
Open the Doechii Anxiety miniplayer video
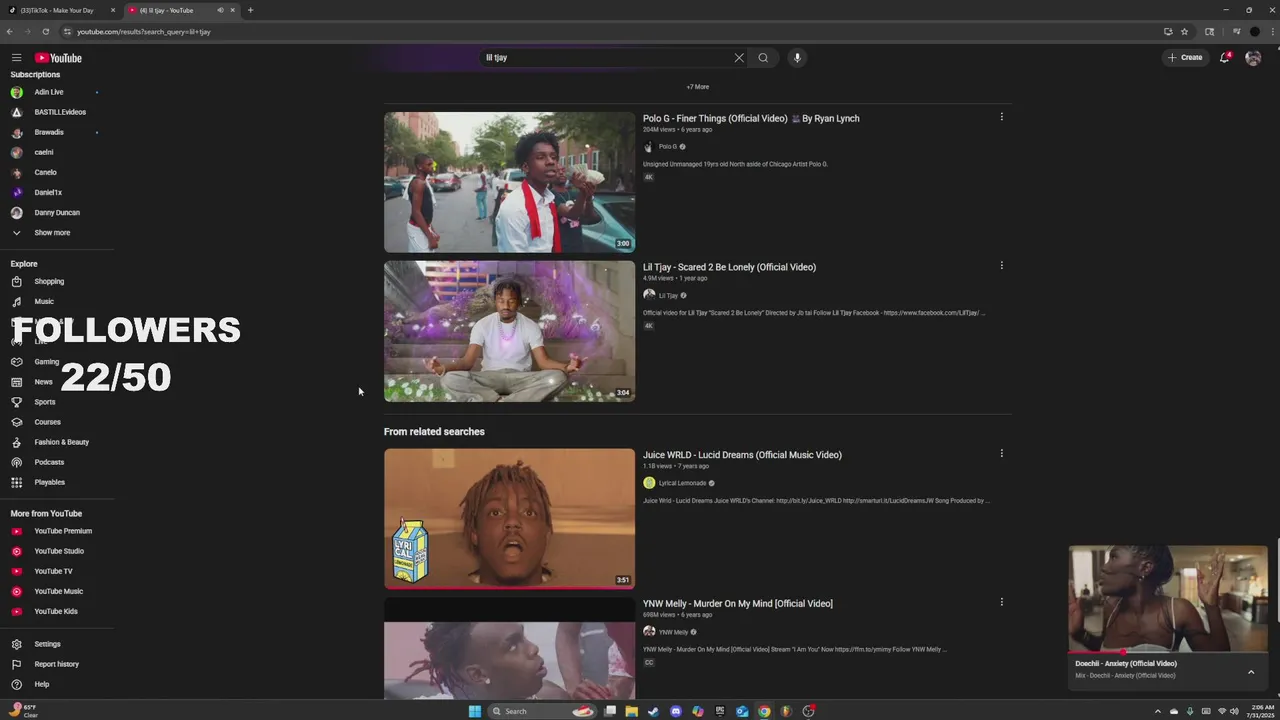[x=1168, y=599]
